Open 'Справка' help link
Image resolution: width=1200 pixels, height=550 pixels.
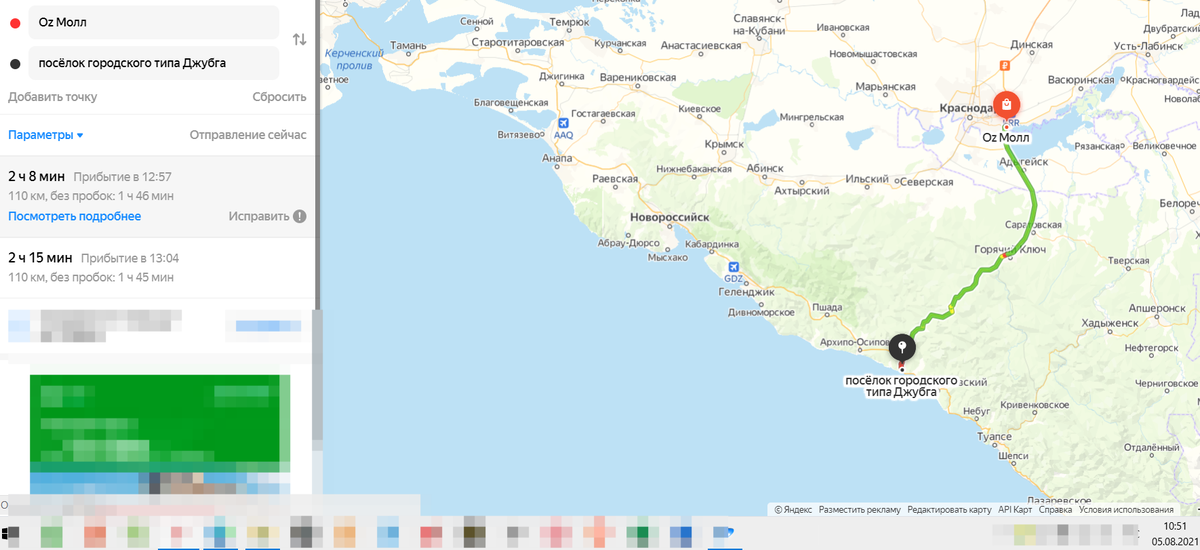(x=1055, y=510)
